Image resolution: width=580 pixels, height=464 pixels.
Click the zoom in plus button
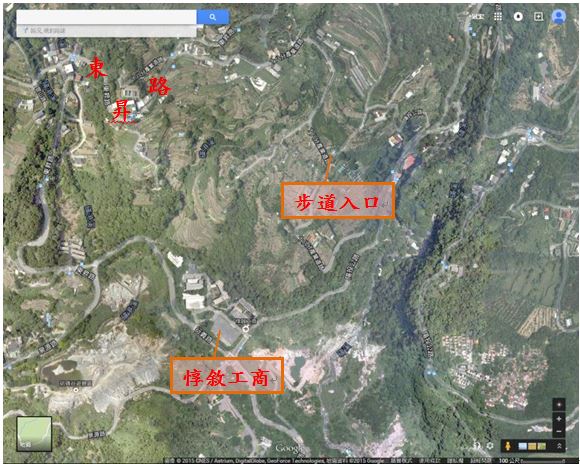[x=559, y=419]
